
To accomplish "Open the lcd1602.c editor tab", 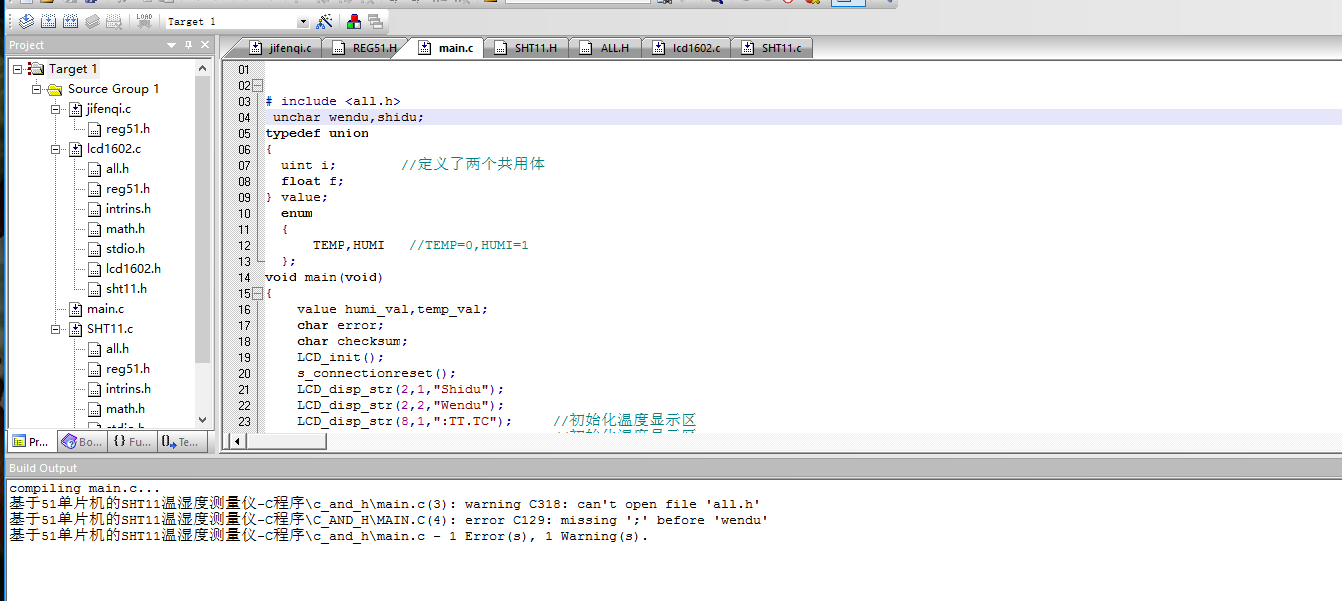I will [x=686, y=48].
